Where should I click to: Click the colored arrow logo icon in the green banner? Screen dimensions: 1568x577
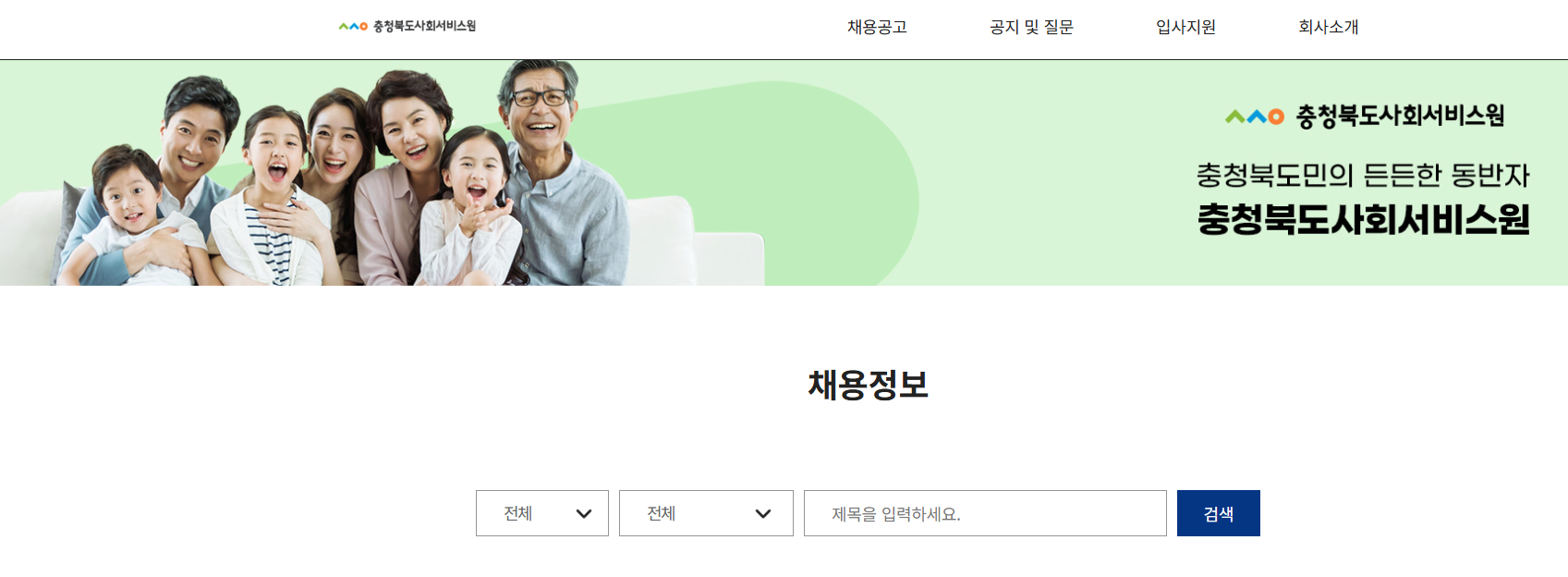[x=1255, y=117]
